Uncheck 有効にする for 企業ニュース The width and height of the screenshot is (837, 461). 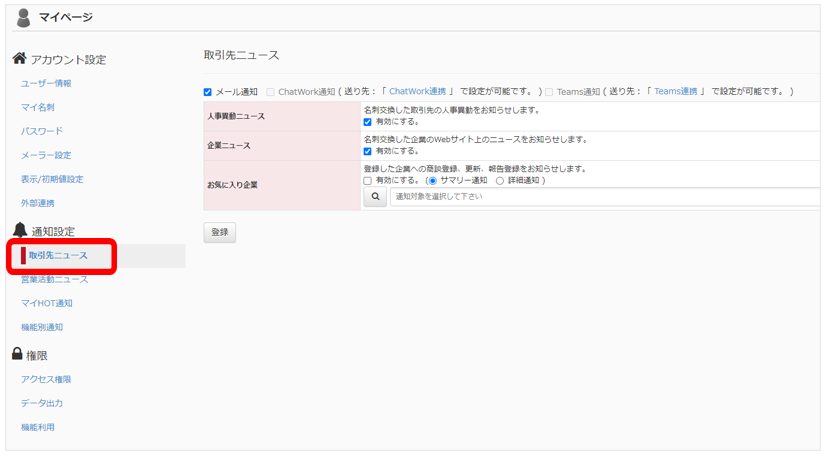click(367, 152)
